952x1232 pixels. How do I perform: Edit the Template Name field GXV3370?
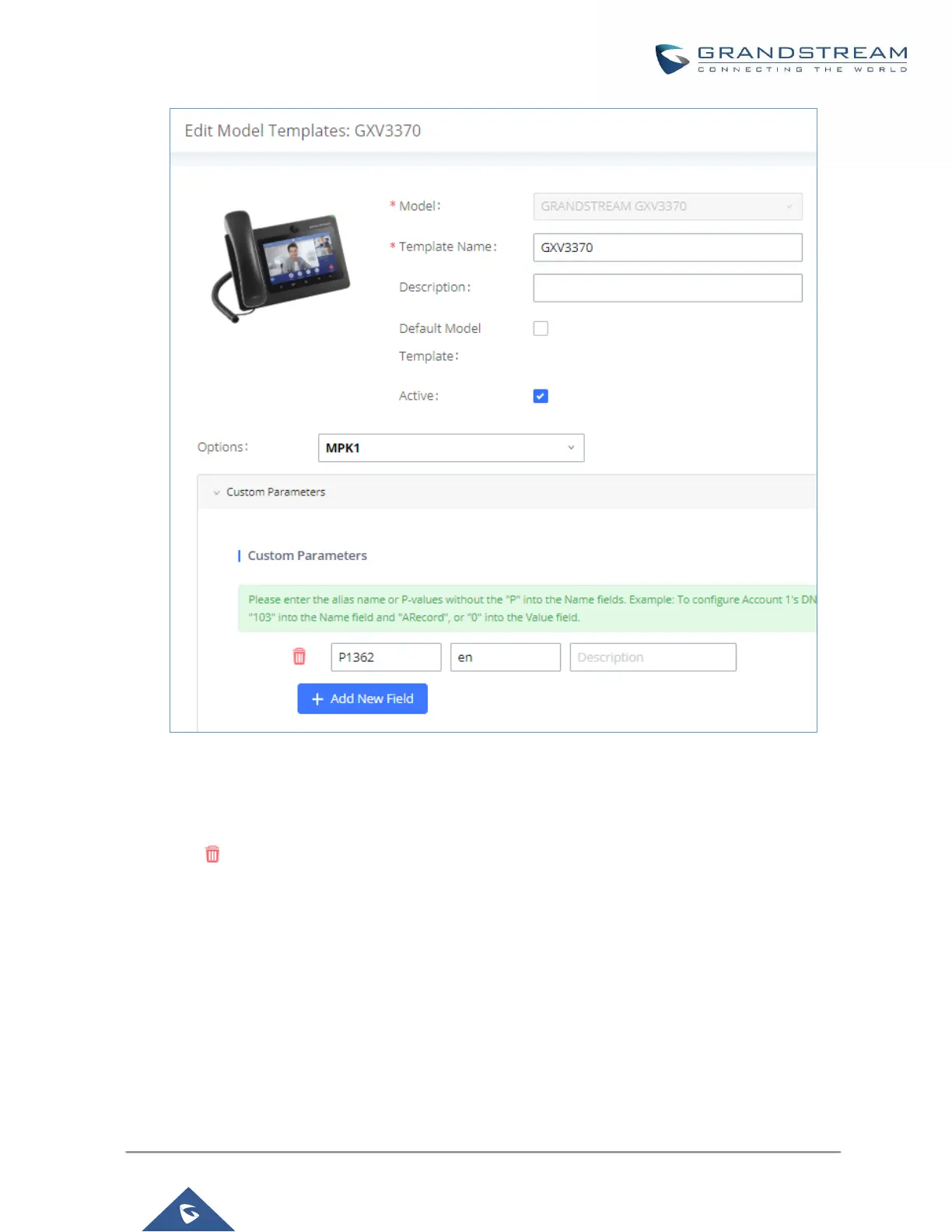point(667,247)
